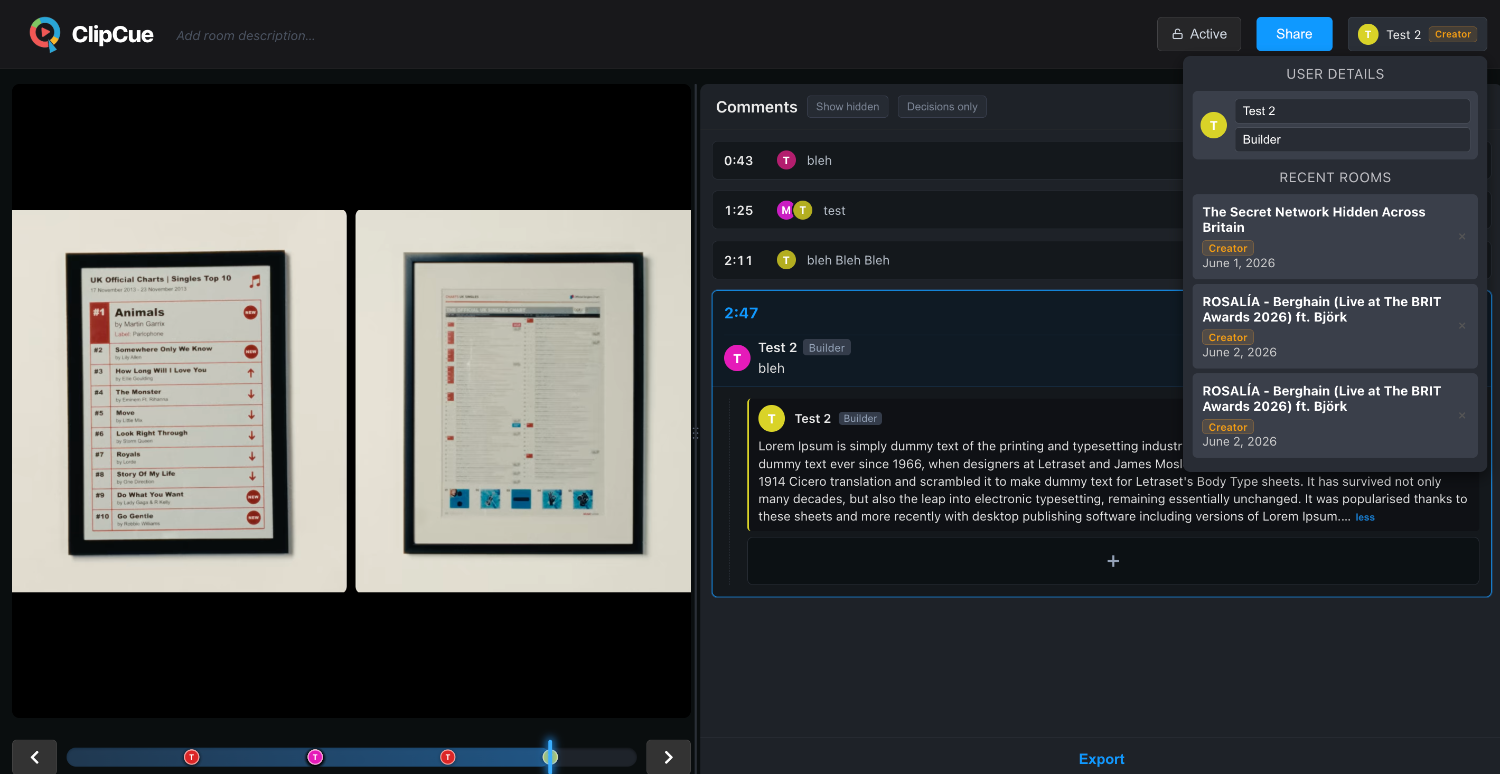Click the USER DETAILS heading

[1335, 74]
